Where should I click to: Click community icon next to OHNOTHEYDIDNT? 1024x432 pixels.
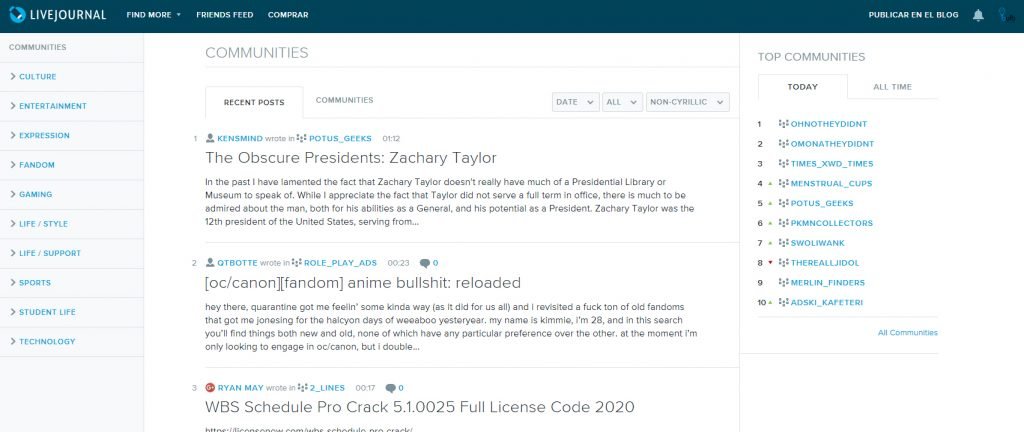[783, 124]
